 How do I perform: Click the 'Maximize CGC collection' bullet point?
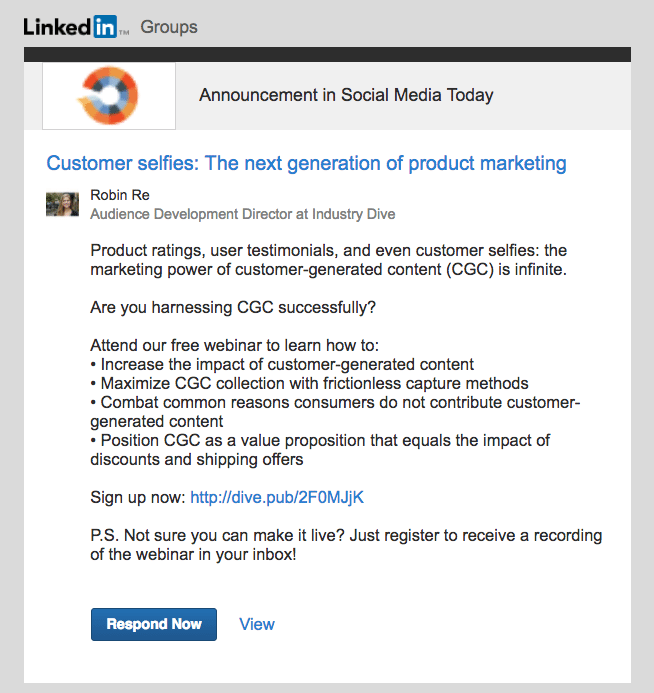tap(309, 383)
